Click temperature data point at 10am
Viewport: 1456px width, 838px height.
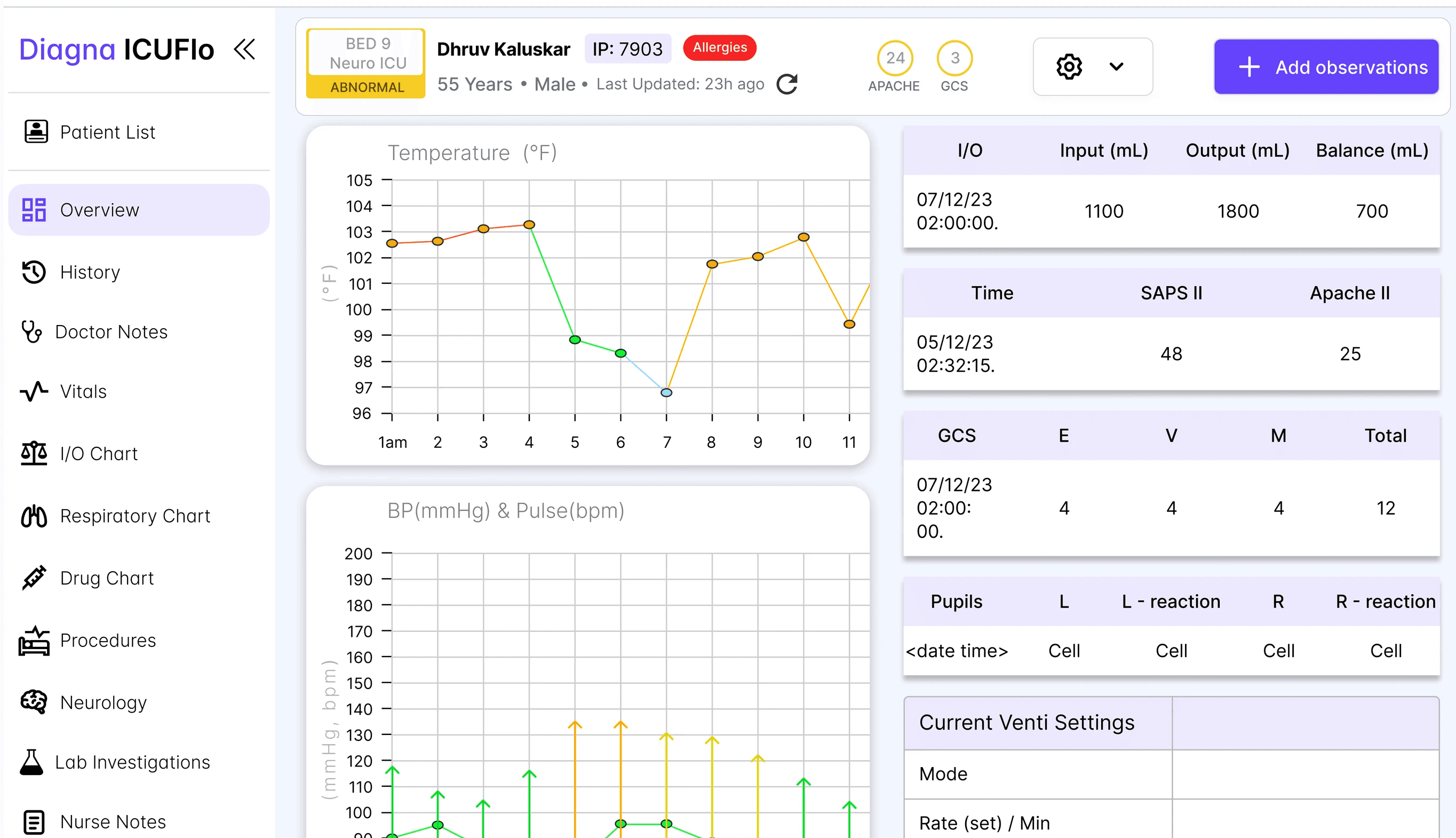[x=803, y=237]
